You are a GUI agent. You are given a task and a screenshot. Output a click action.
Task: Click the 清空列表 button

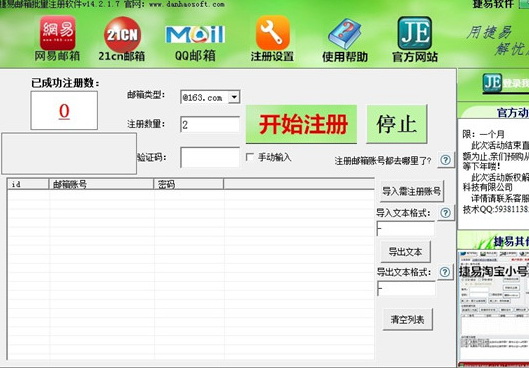[x=408, y=319]
